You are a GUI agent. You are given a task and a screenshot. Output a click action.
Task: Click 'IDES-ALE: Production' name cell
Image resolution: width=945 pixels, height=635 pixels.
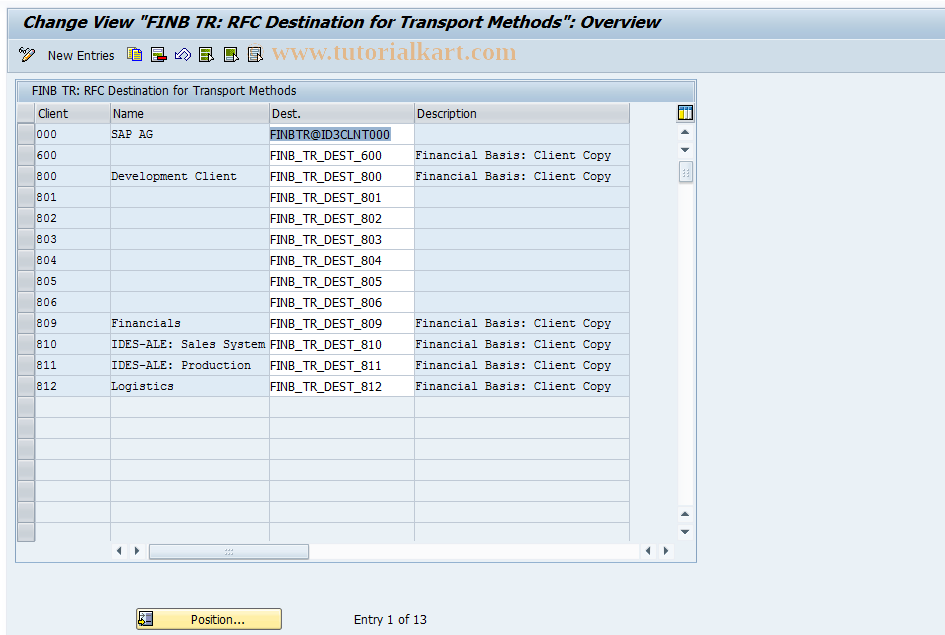point(190,365)
